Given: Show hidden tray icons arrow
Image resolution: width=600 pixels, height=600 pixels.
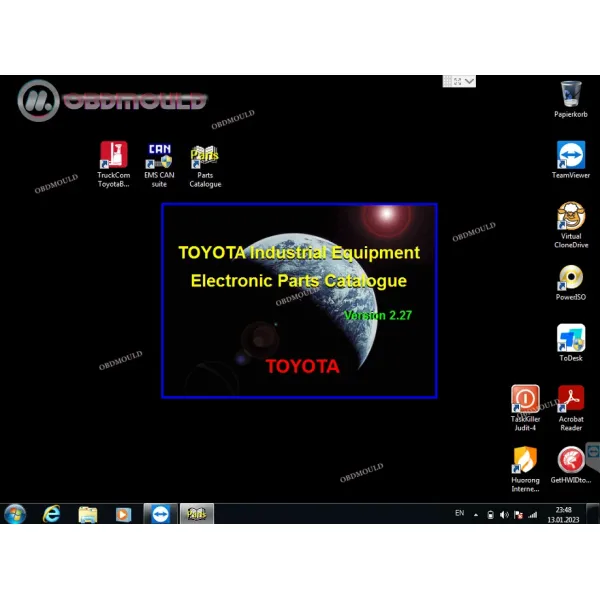Looking at the screenshot, I should click(476, 515).
